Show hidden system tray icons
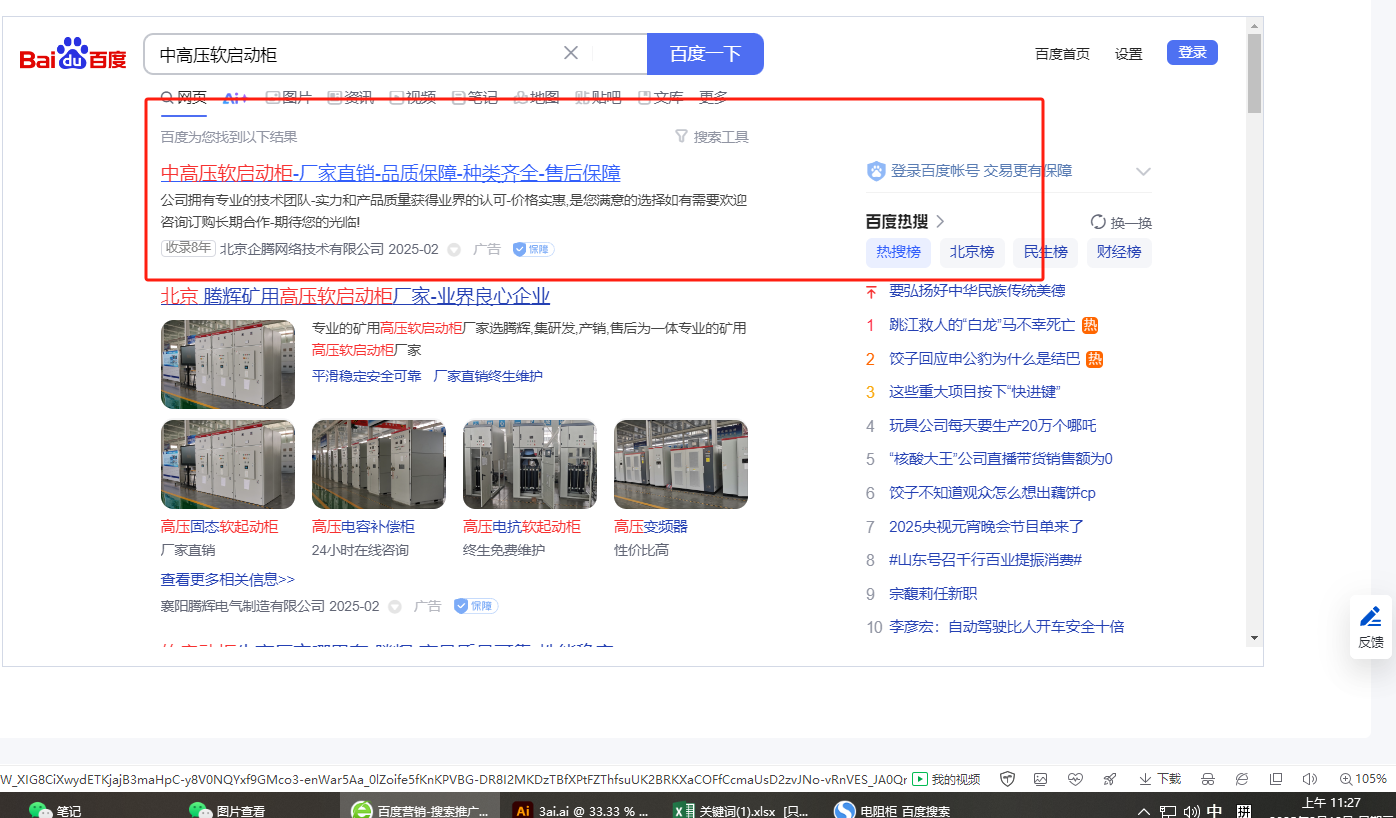Screen dimensions: 1396x818 coord(1144,810)
